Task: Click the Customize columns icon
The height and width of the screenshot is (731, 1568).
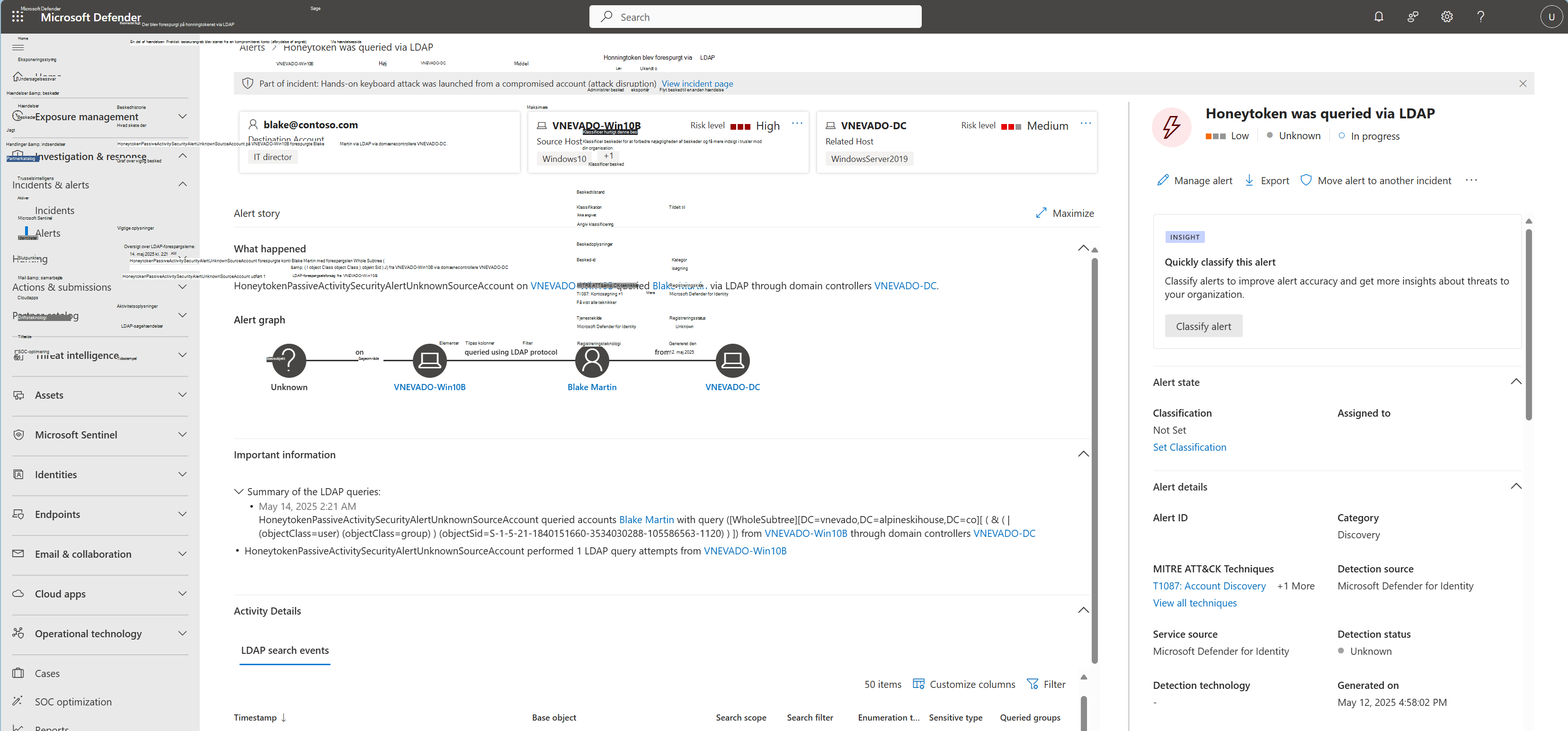Action: click(918, 684)
